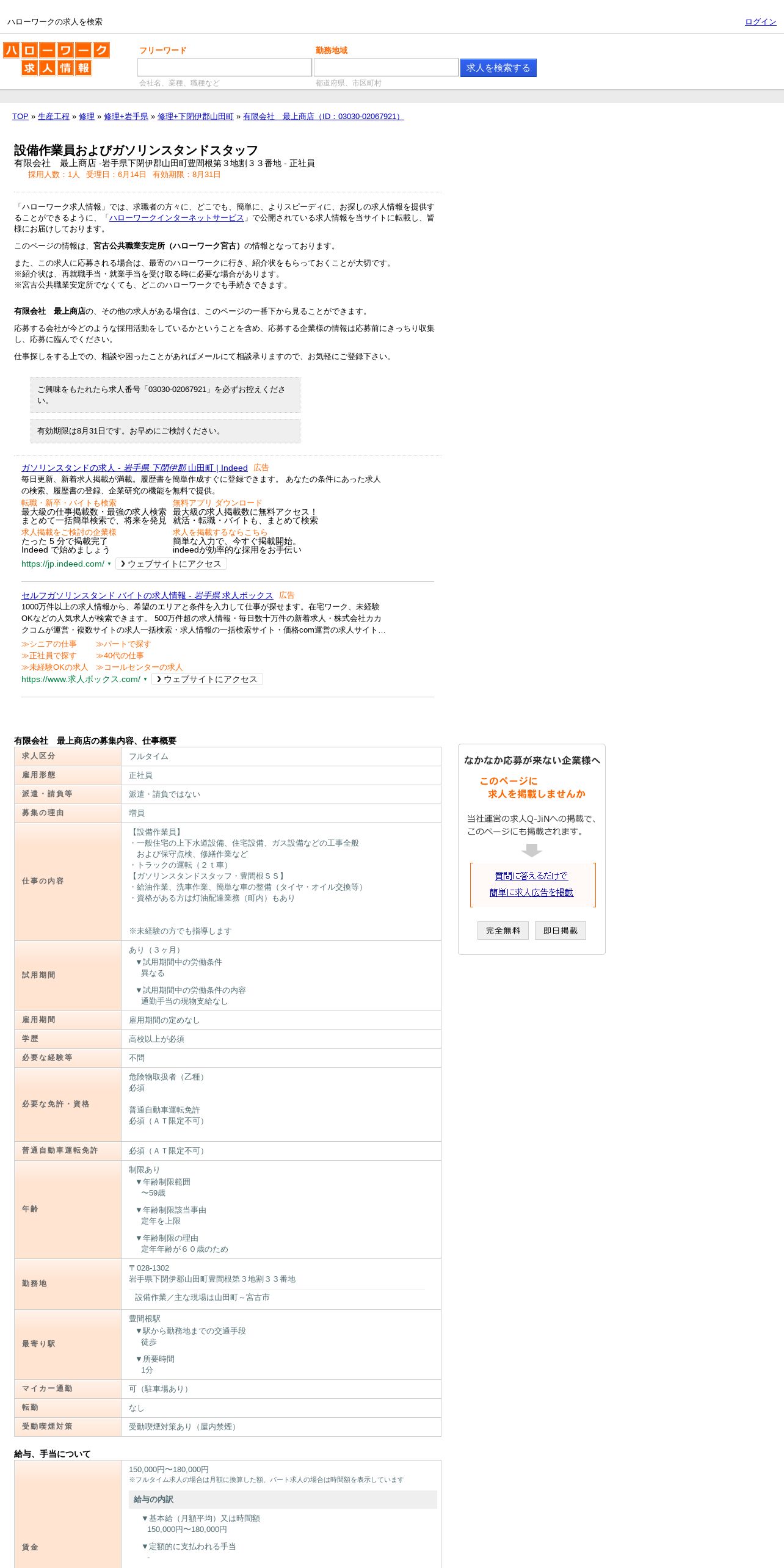Click the job title 設備作業員およびガソリンスタンドスタッフ
Image resolution: width=784 pixels, height=1568 pixels.
click(136, 150)
